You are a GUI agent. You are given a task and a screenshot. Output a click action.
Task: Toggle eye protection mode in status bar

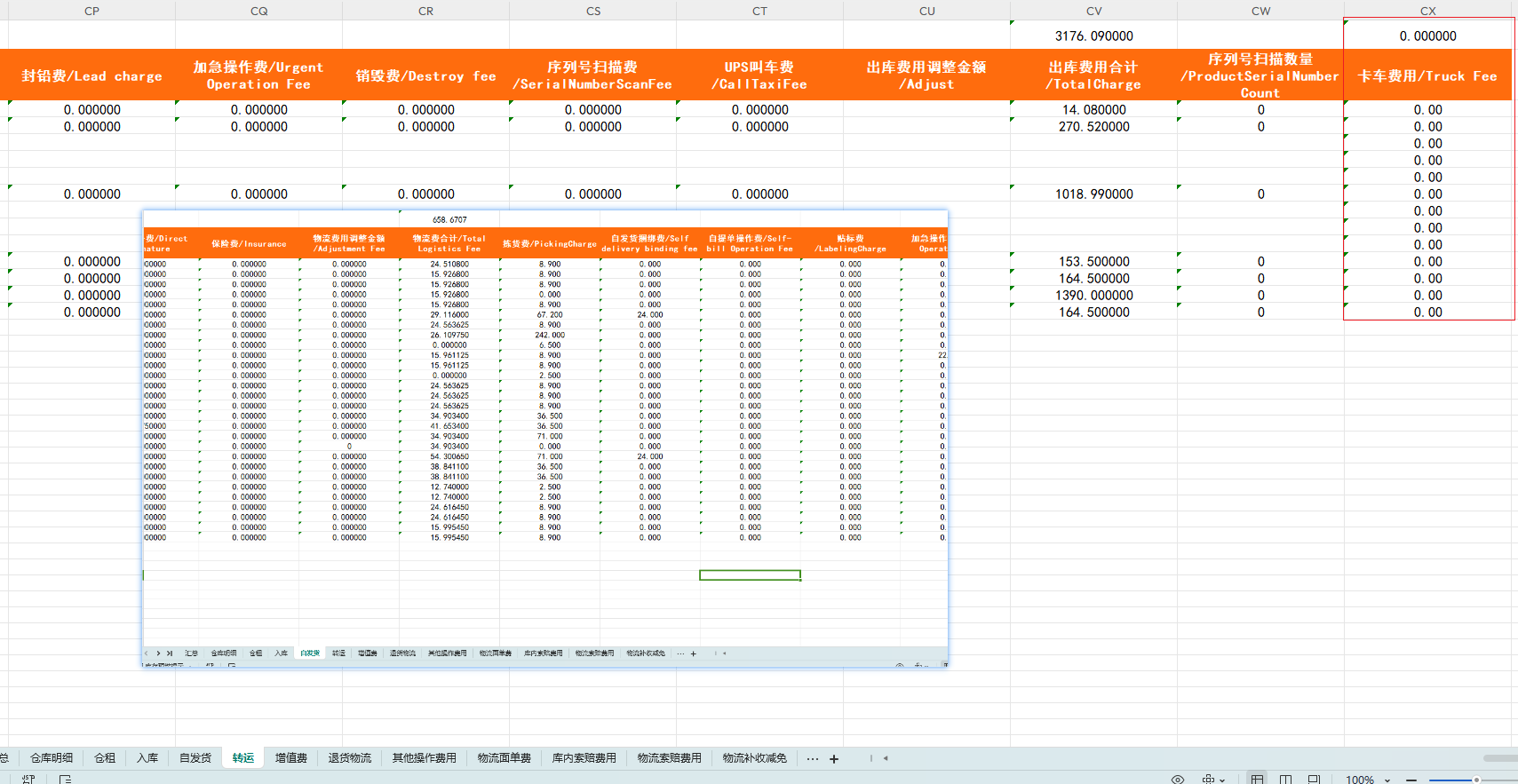click(1178, 779)
